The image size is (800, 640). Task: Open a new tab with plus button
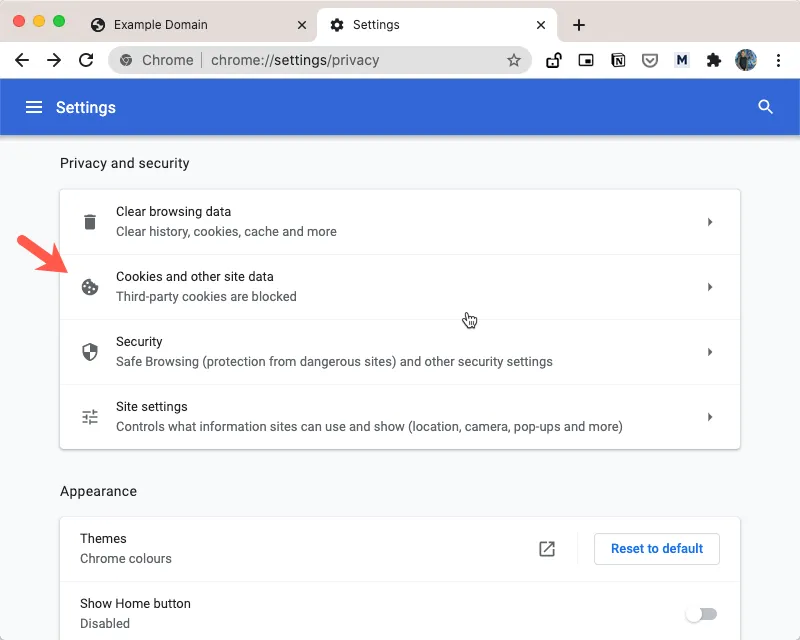[579, 25]
